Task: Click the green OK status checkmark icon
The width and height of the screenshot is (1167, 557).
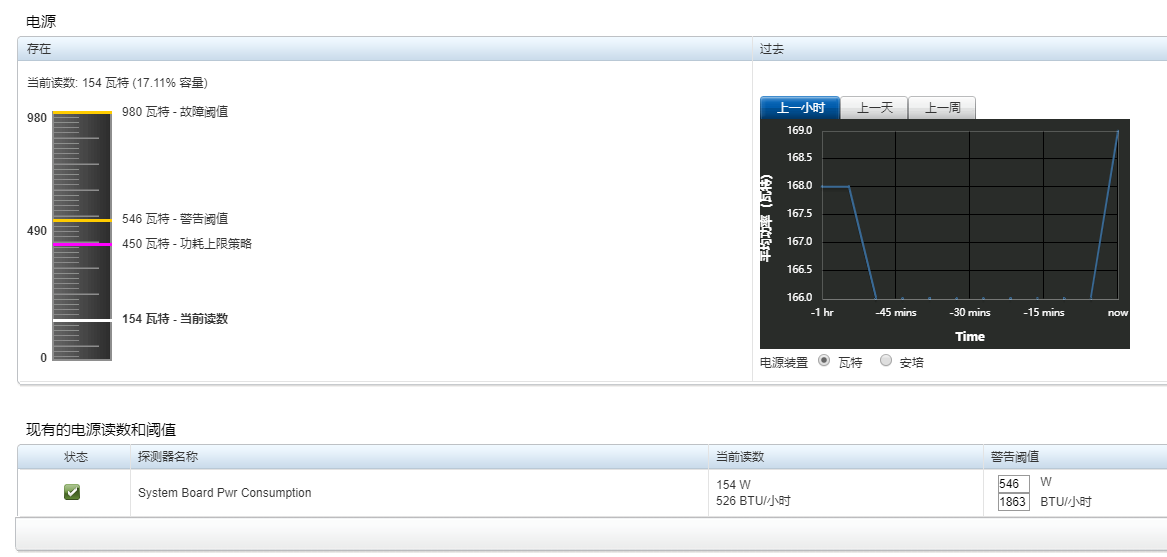Action: pos(72,492)
